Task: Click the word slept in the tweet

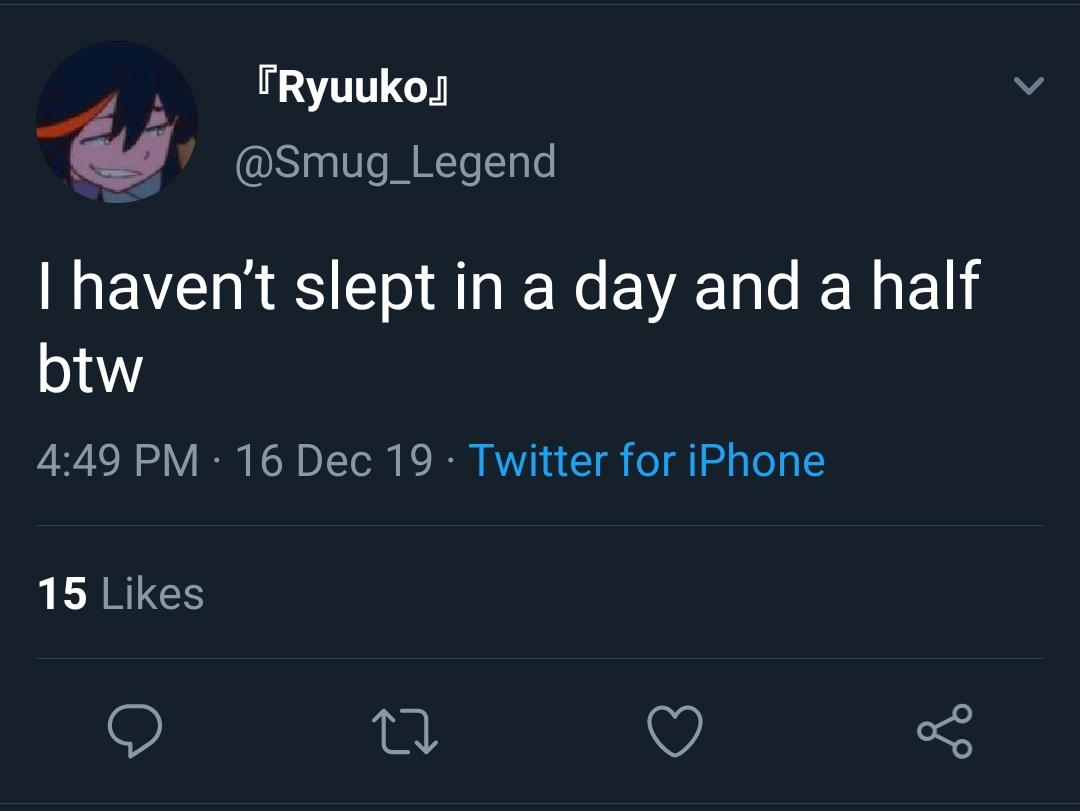Action: click(365, 289)
